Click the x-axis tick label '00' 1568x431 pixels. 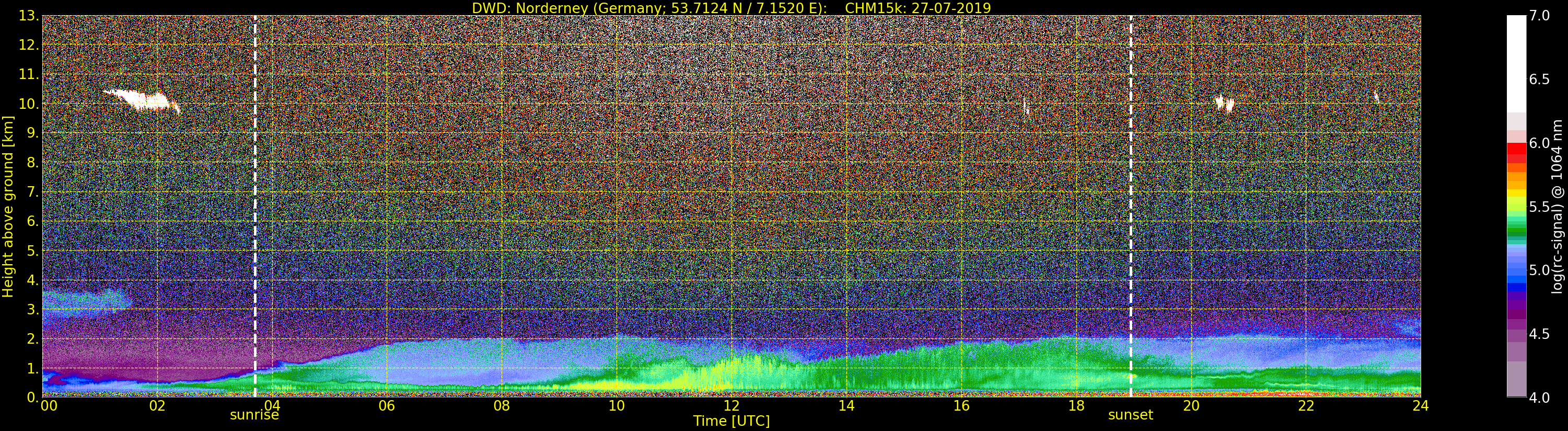pyautogui.click(x=49, y=405)
